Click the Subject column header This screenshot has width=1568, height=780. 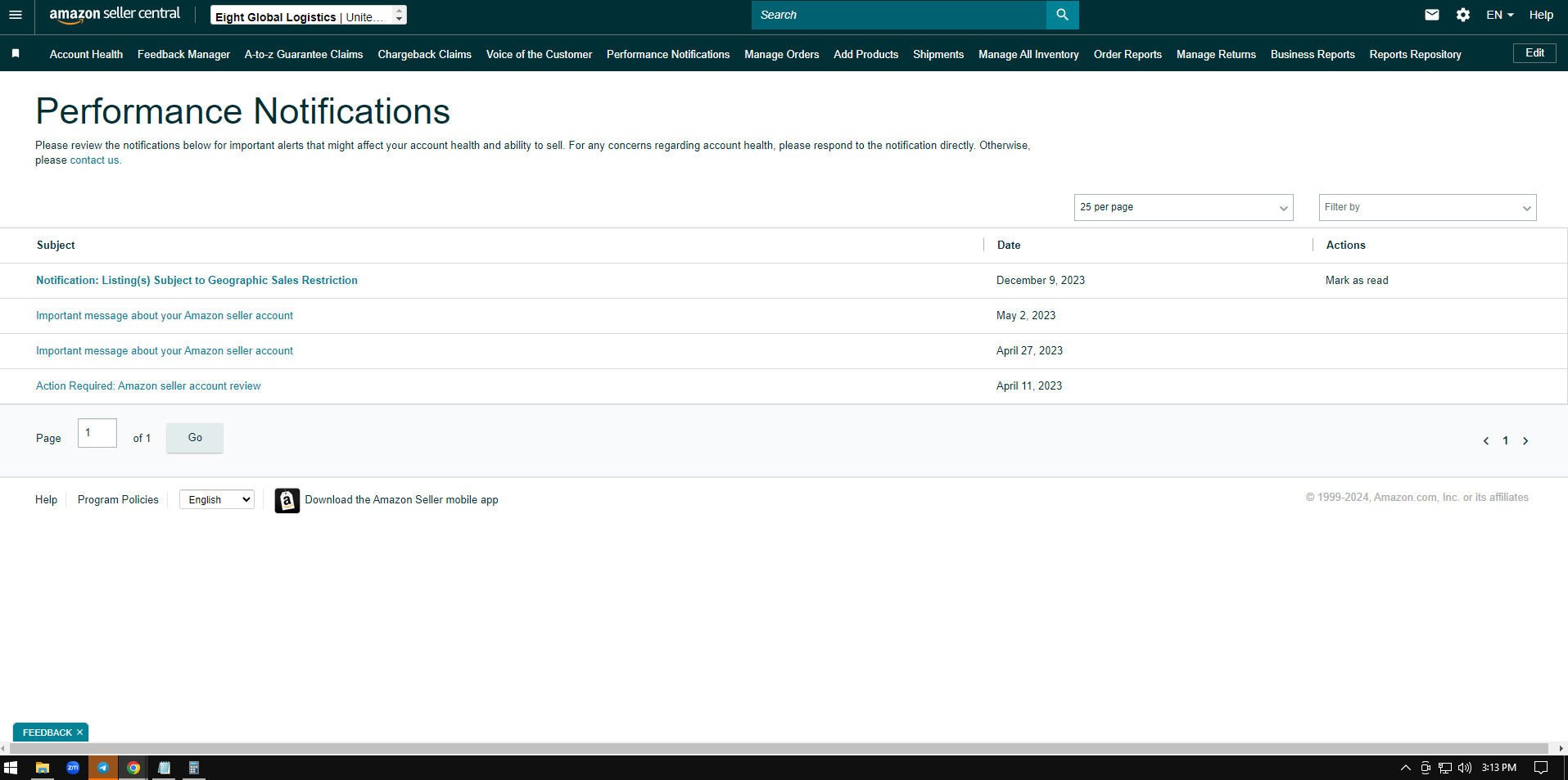[x=56, y=245]
